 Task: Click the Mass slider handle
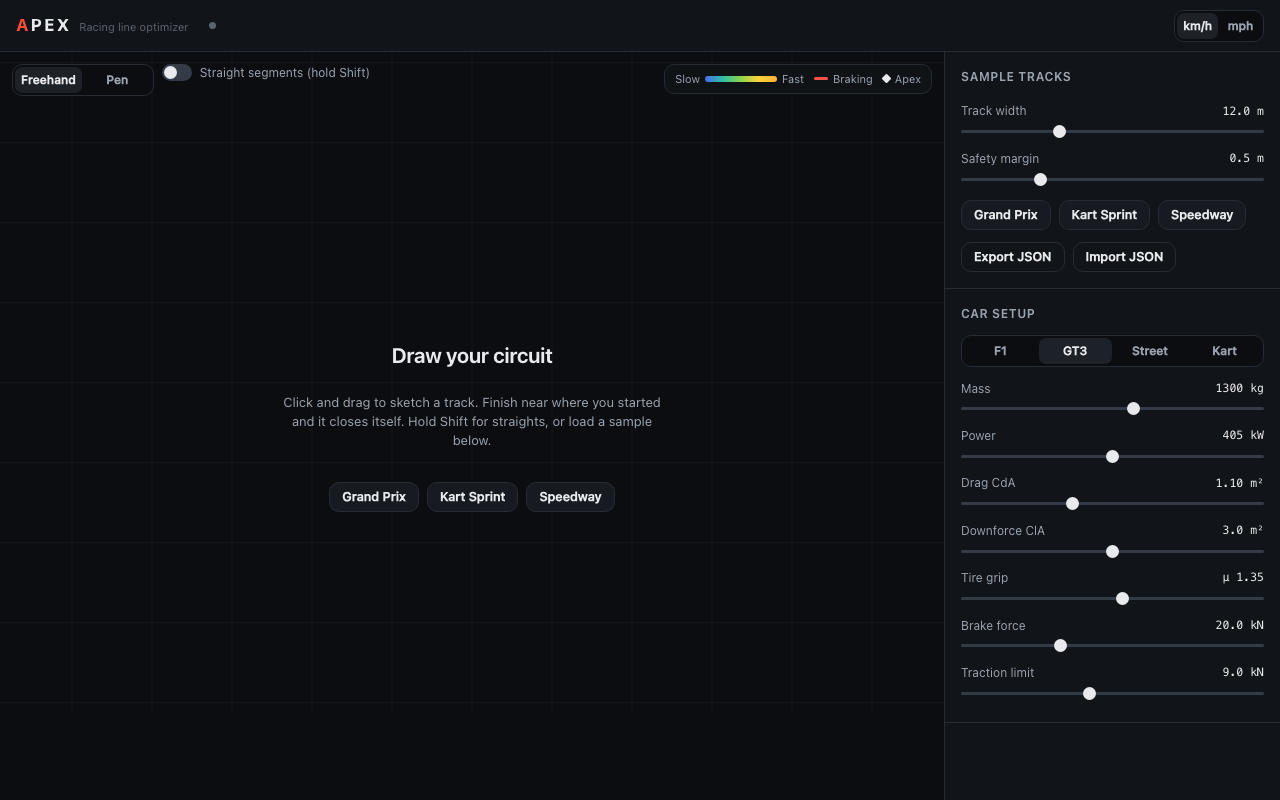(x=1133, y=409)
